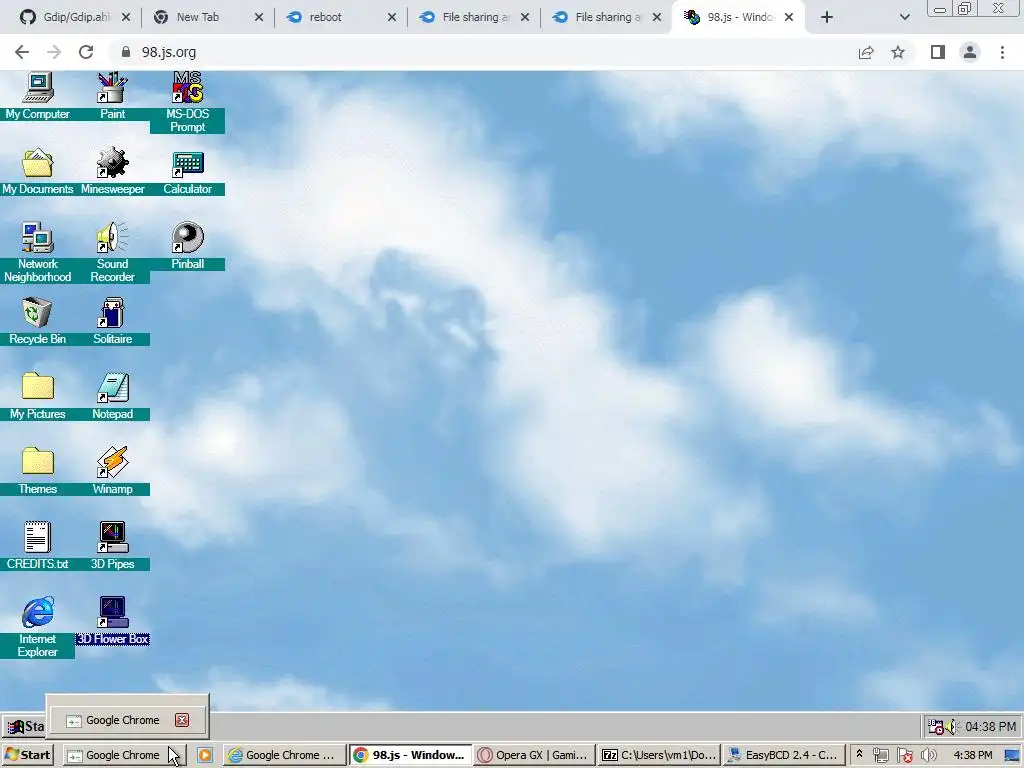Image resolution: width=1024 pixels, height=768 pixels.
Task: Close the reboot tab
Action: [392, 17]
